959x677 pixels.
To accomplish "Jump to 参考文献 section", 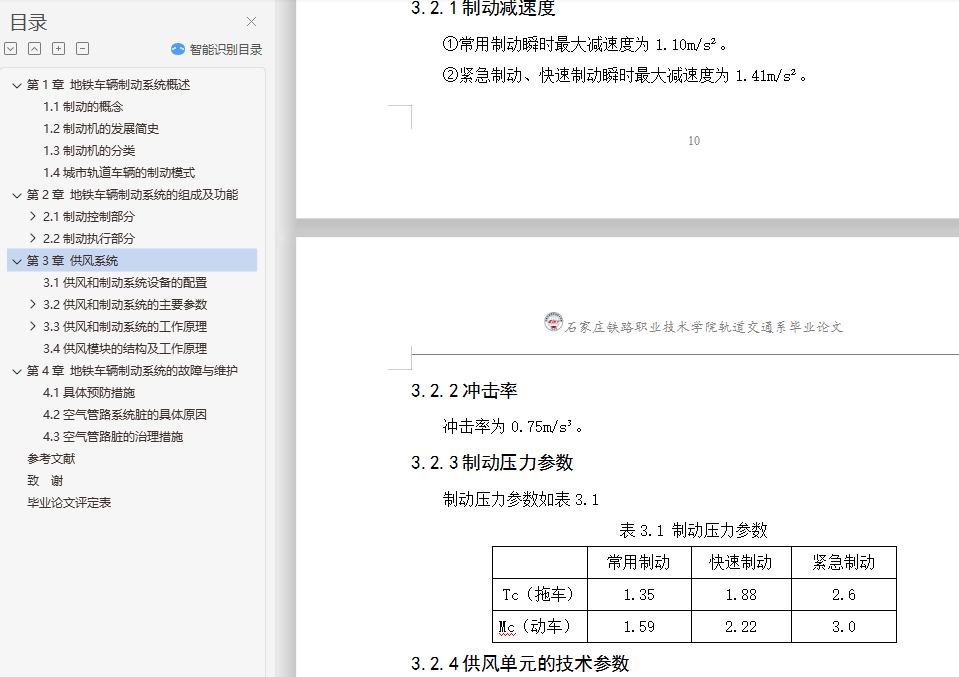I will 51,459.
